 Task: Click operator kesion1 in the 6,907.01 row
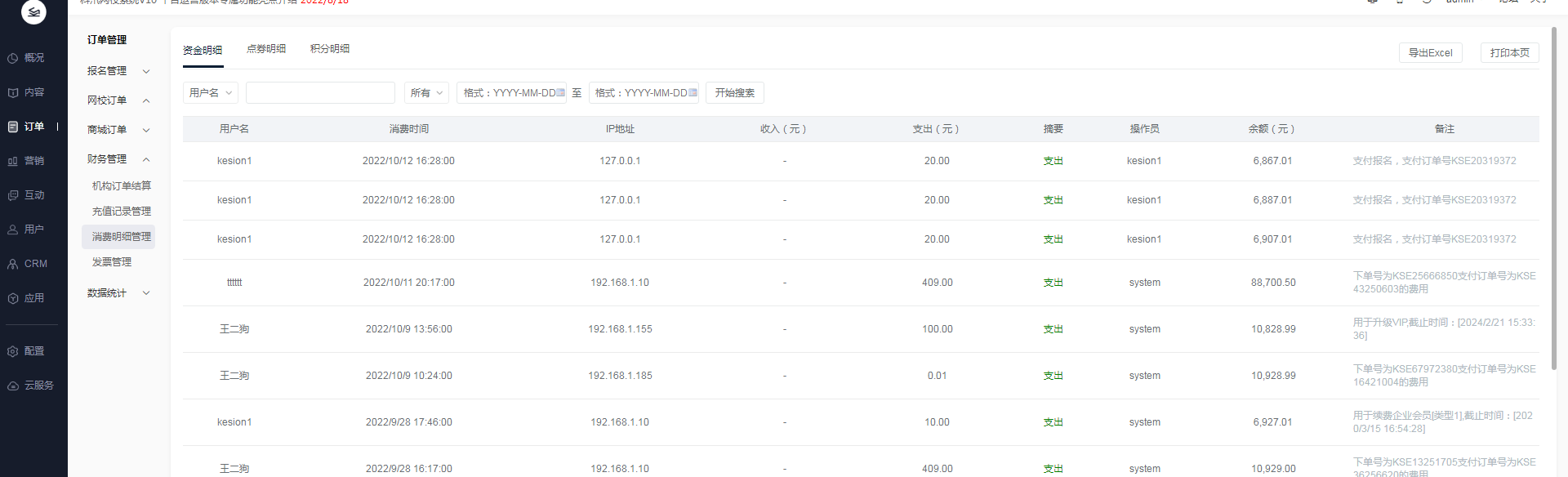[1144, 239]
